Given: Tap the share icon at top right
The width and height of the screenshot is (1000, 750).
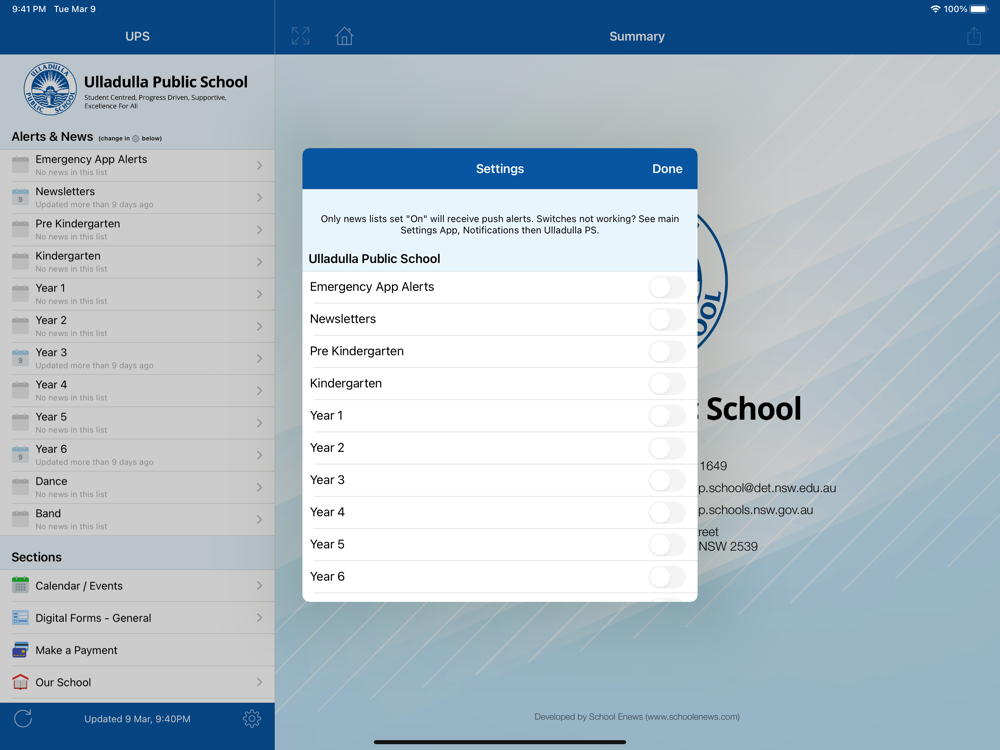Looking at the screenshot, I should pyautogui.click(x=973, y=36).
